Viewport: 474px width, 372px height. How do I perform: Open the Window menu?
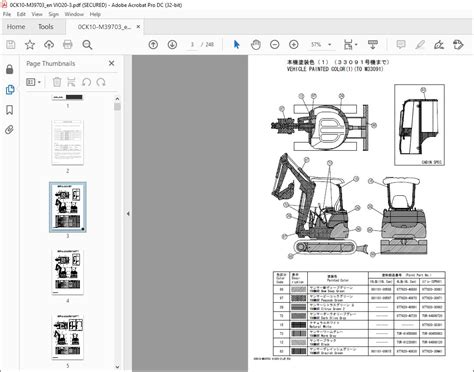[74, 14]
